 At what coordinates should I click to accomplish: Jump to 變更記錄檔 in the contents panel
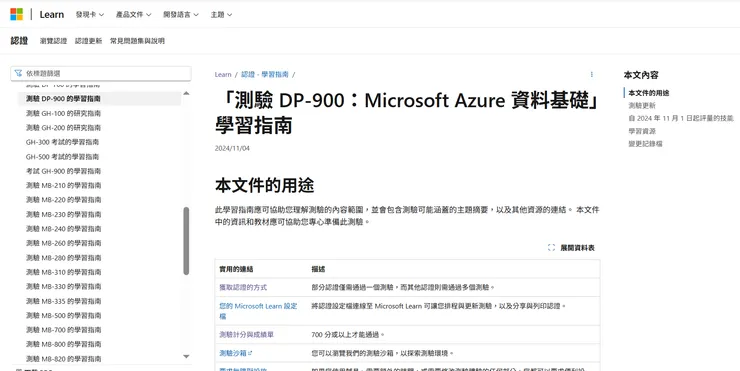click(645, 144)
